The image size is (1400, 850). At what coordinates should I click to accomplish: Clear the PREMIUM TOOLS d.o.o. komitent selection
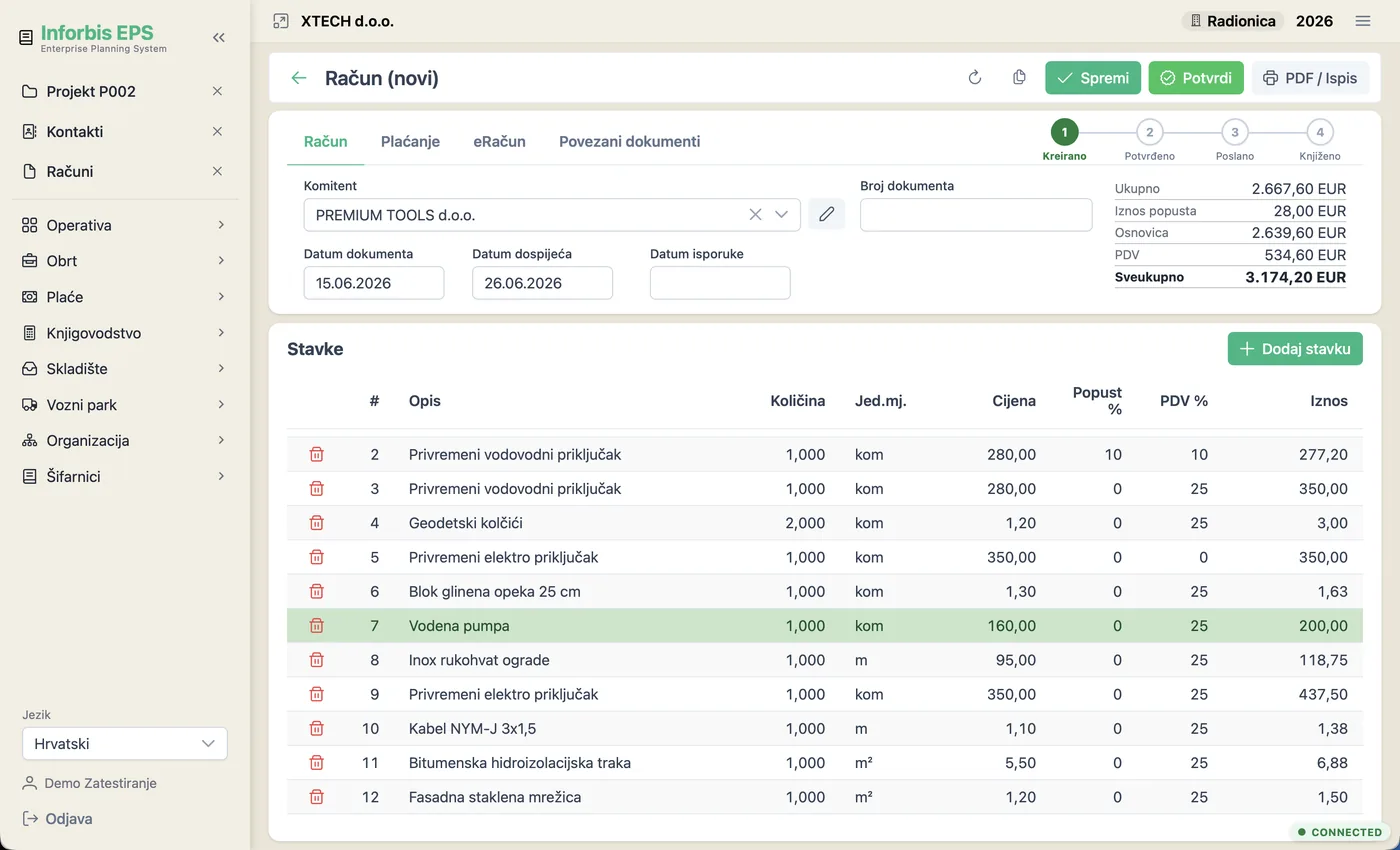[755, 214]
